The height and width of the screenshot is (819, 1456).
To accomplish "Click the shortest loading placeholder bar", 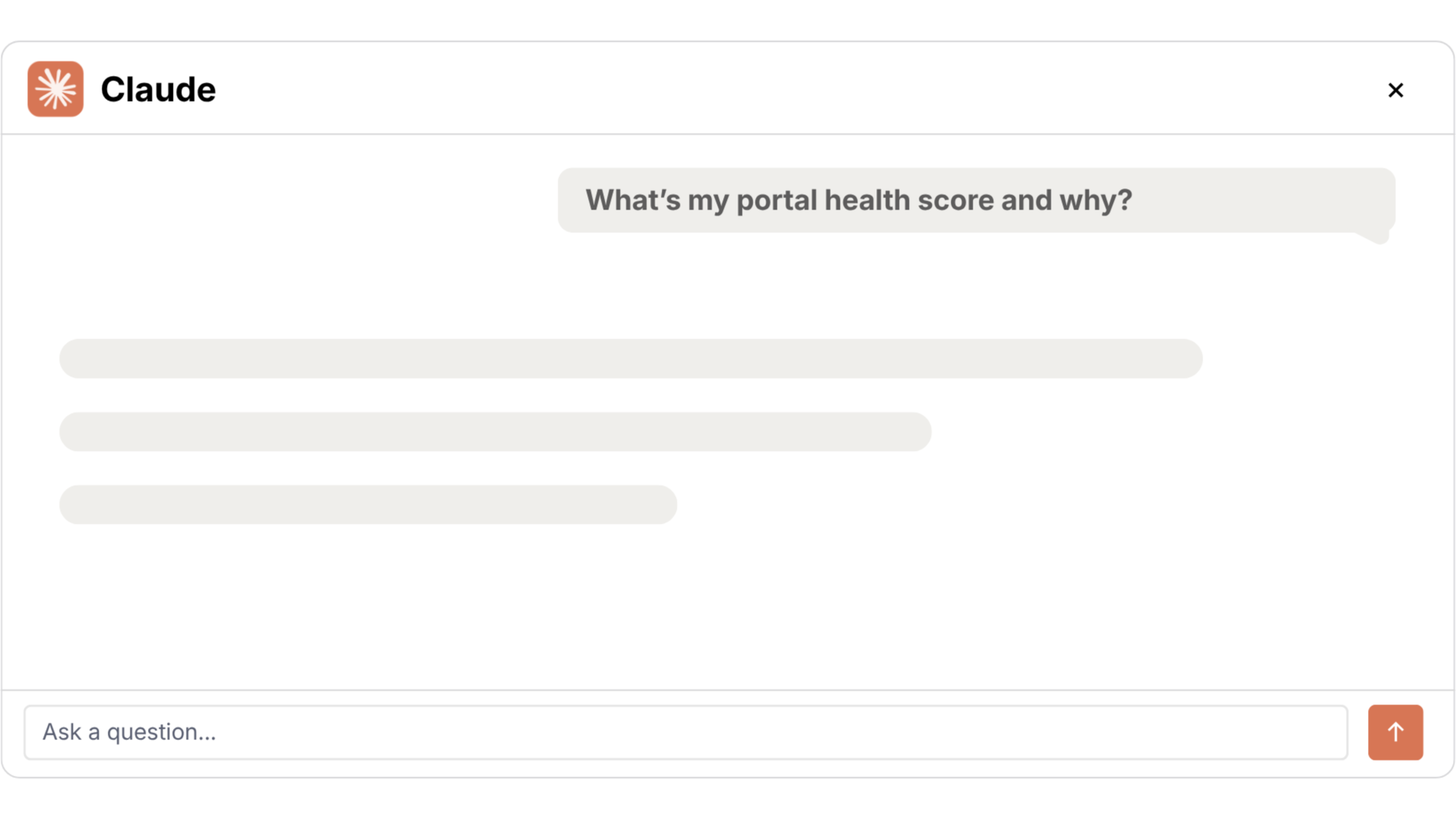I will 368,505.
